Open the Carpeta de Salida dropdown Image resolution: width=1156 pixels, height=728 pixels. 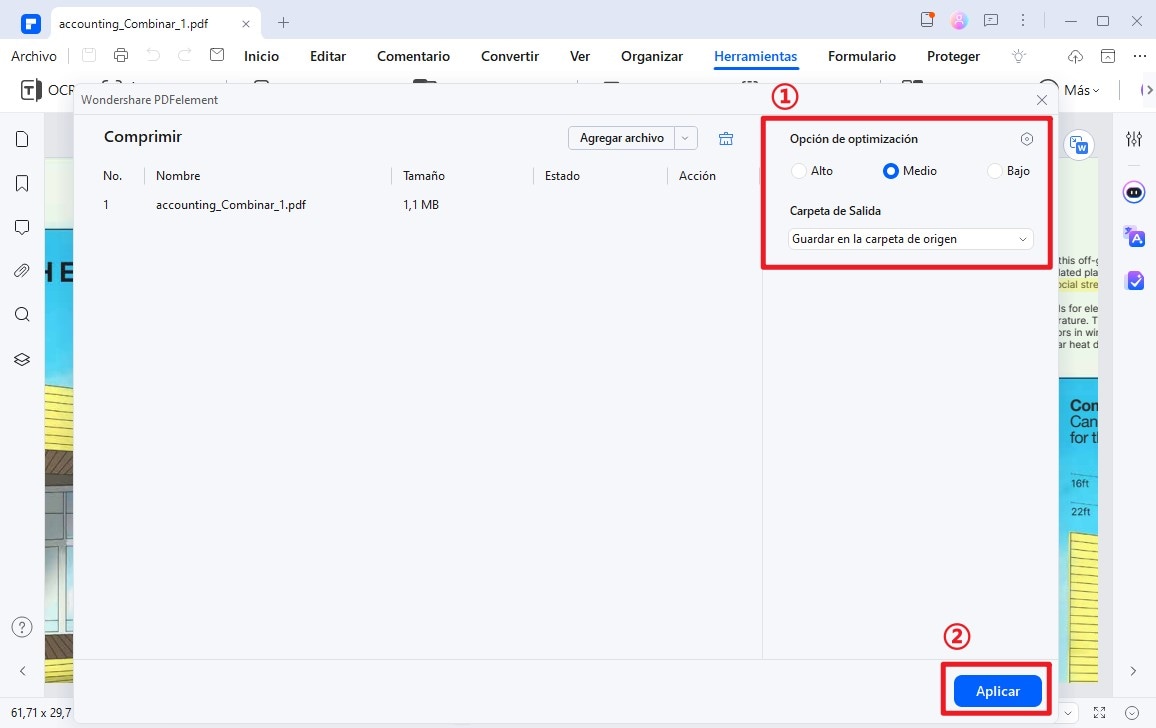click(910, 239)
